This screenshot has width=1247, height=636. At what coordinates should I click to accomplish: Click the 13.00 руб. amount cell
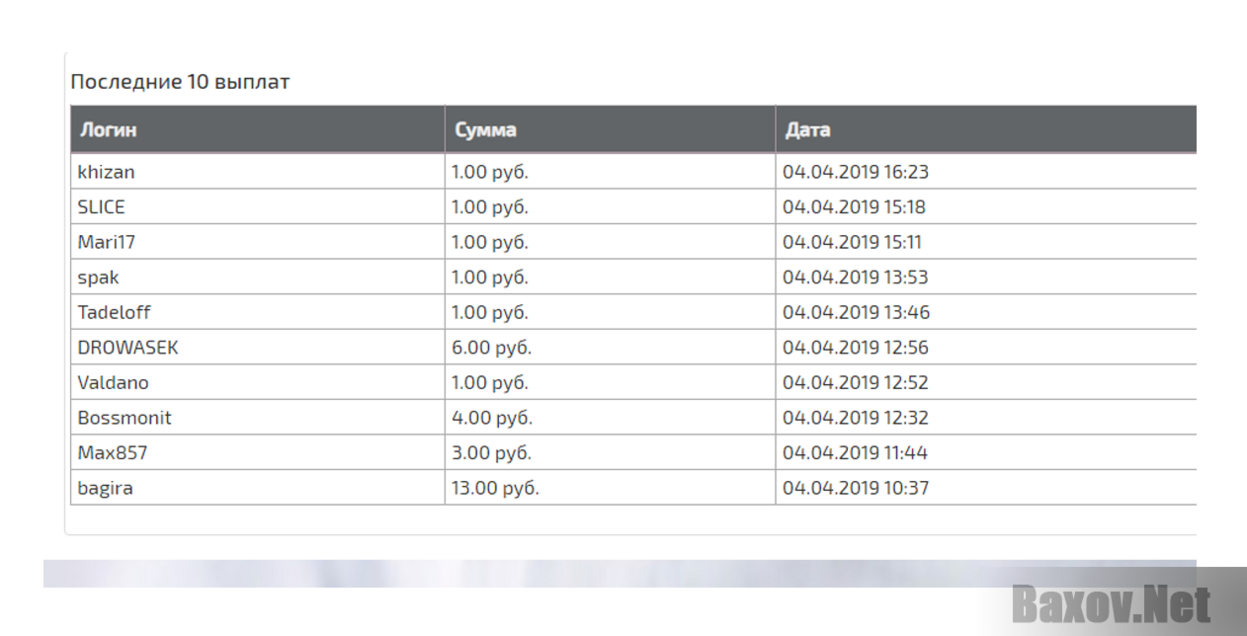tap(610, 488)
